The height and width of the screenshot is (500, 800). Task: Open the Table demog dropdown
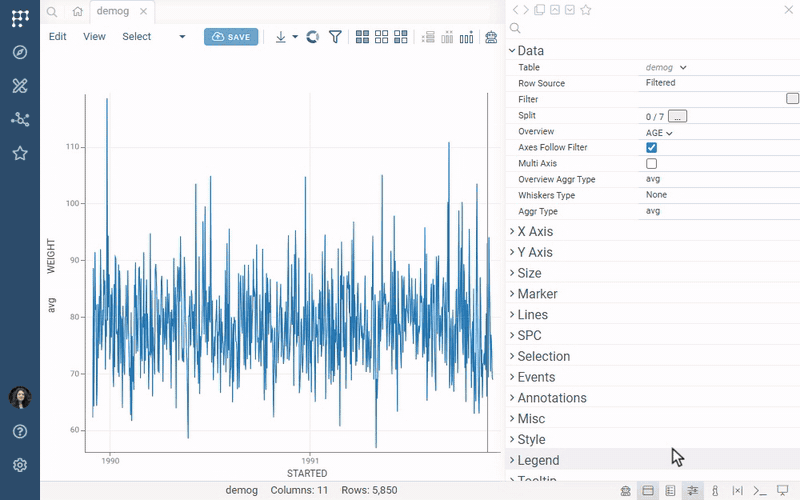point(666,67)
